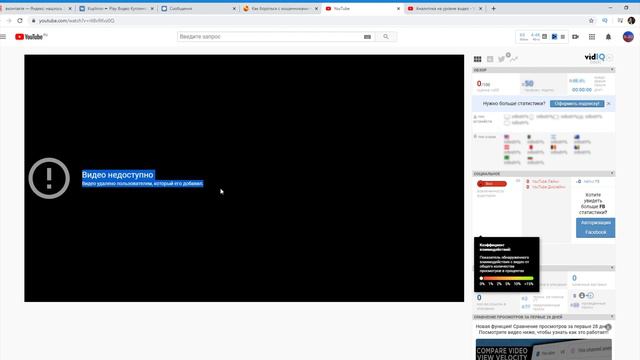The image size is (640, 360).
Task: Click the Видео недоступно heading
Action: [x=118, y=175]
